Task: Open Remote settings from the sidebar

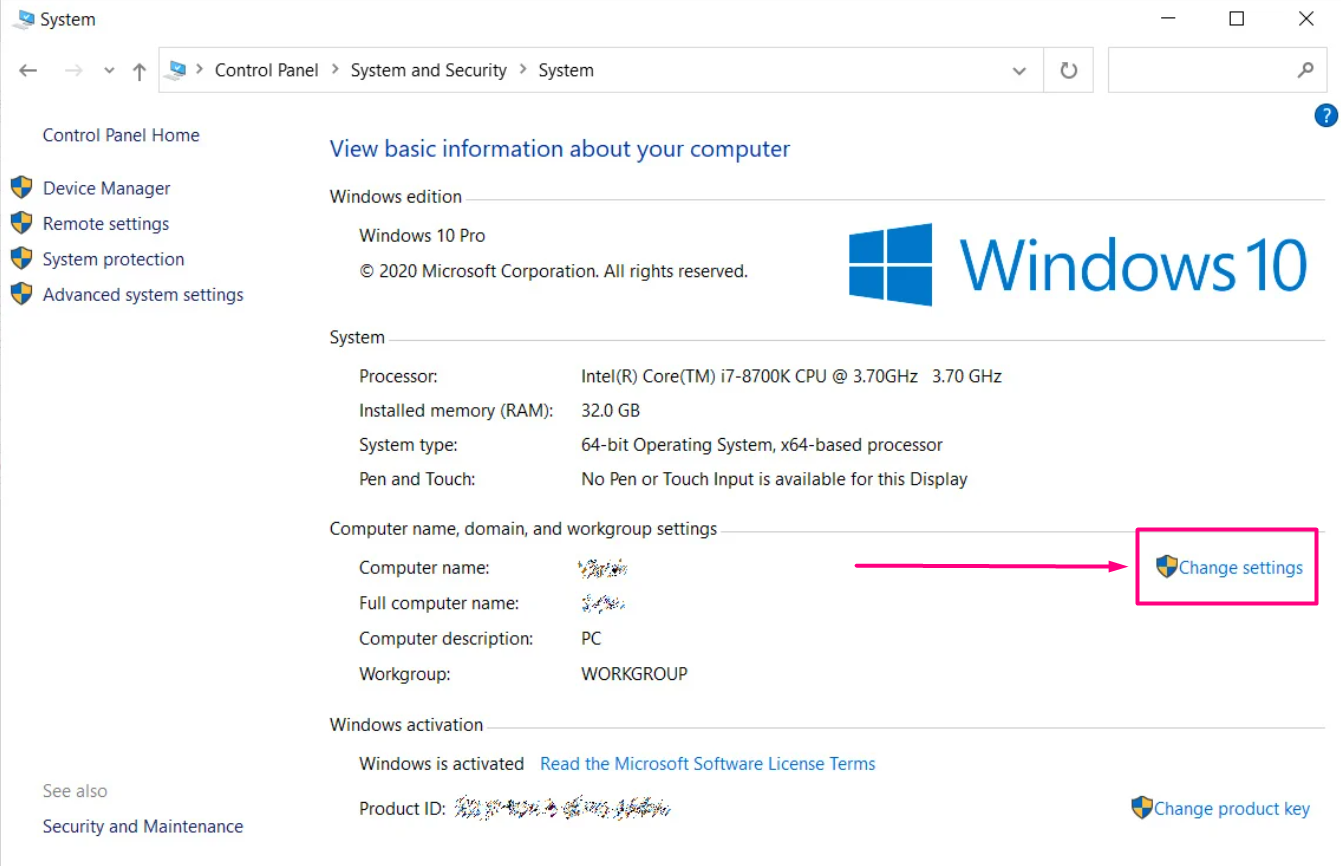Action: point(106,224)
